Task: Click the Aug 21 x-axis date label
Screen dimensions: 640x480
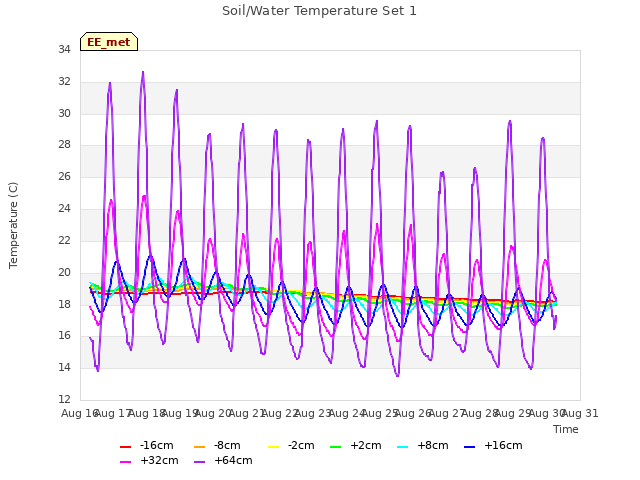Action: [x=247, y=413]
